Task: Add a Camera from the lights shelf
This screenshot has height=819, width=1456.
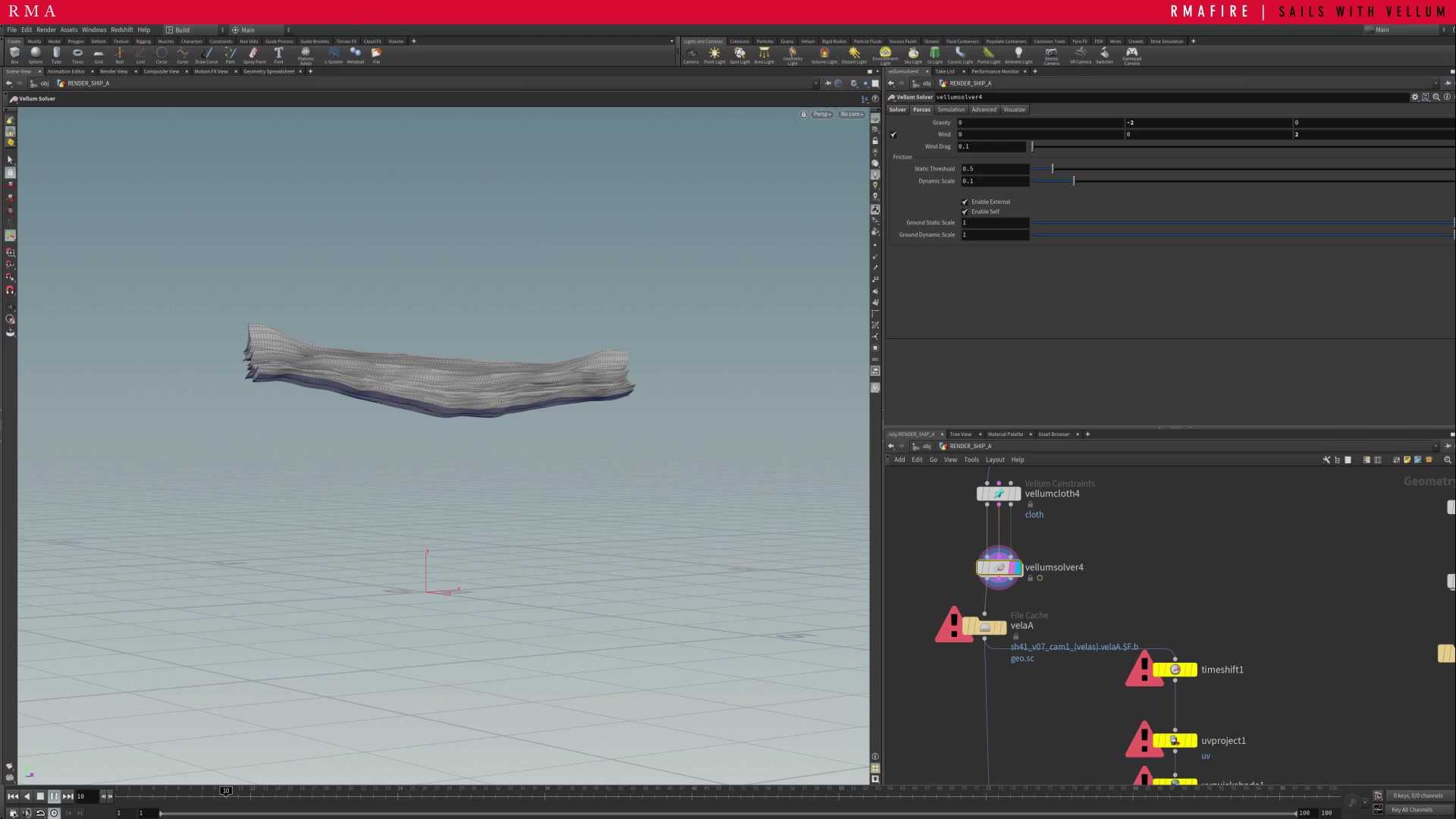Action: pyautogui.click(x=691, y=55)
